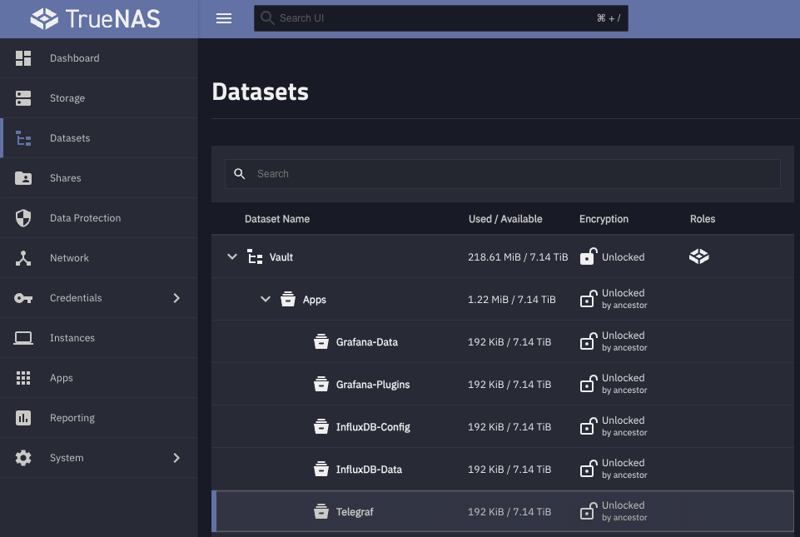Click the Reporting chart icon

pos(23,418)
